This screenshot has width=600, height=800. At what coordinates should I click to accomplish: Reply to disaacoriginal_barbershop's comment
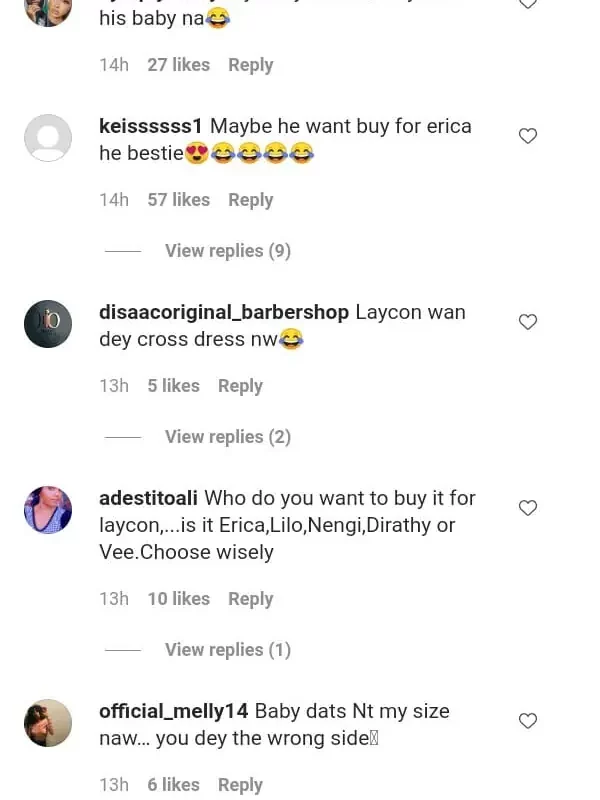(x=240, y=386)
